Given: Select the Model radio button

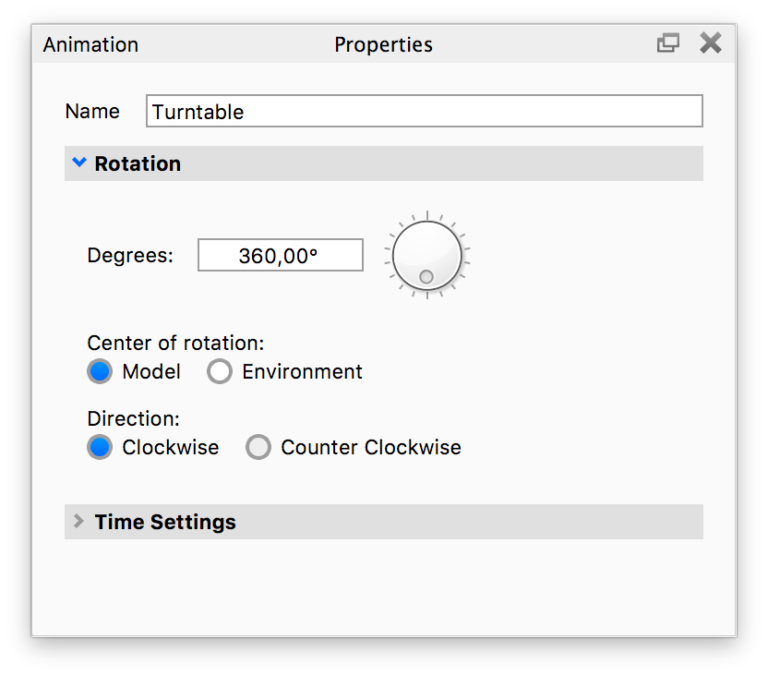Looking at the screenshot, I should tap(100, 372).
